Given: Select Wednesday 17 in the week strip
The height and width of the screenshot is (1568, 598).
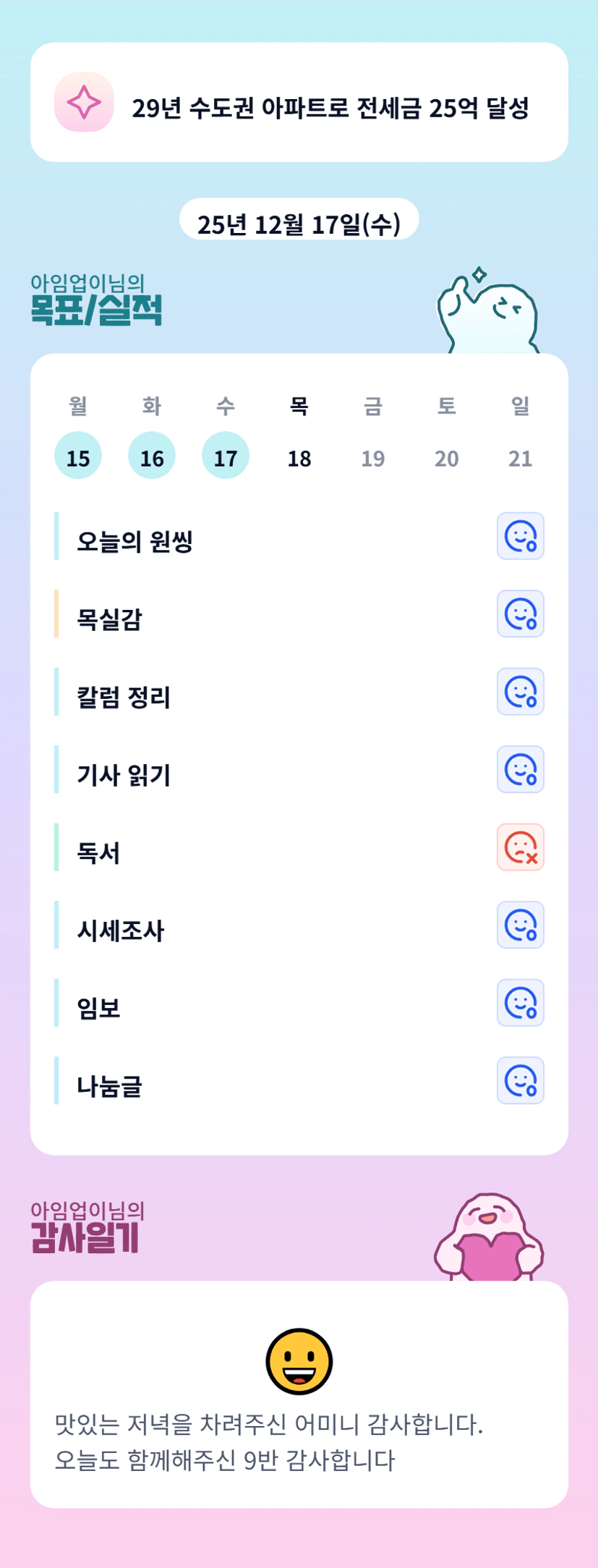Looking at the screenshot, I should [226, 456].
